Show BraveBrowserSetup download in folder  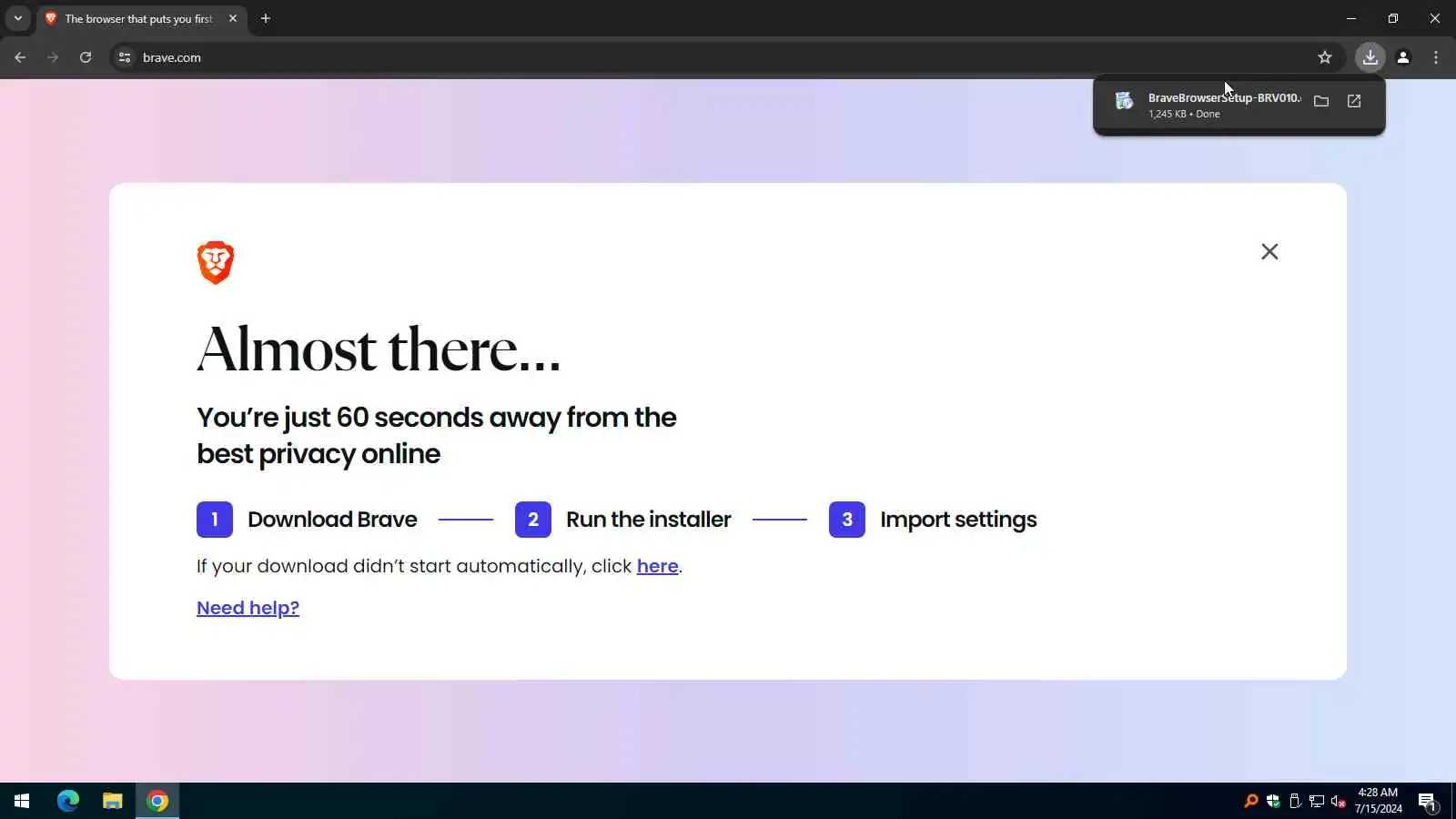[1321, 101]
